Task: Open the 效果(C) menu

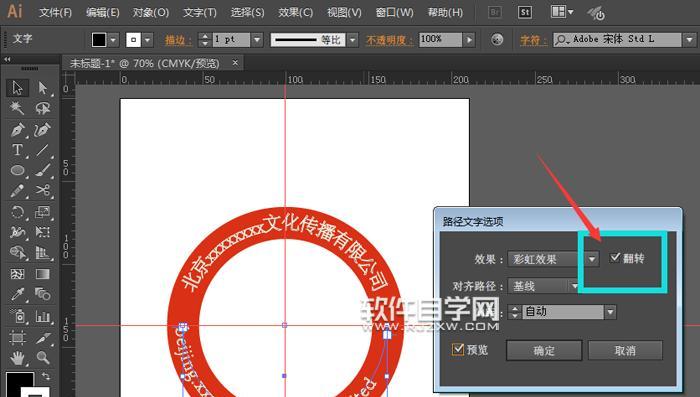Action: coord(296,13)
